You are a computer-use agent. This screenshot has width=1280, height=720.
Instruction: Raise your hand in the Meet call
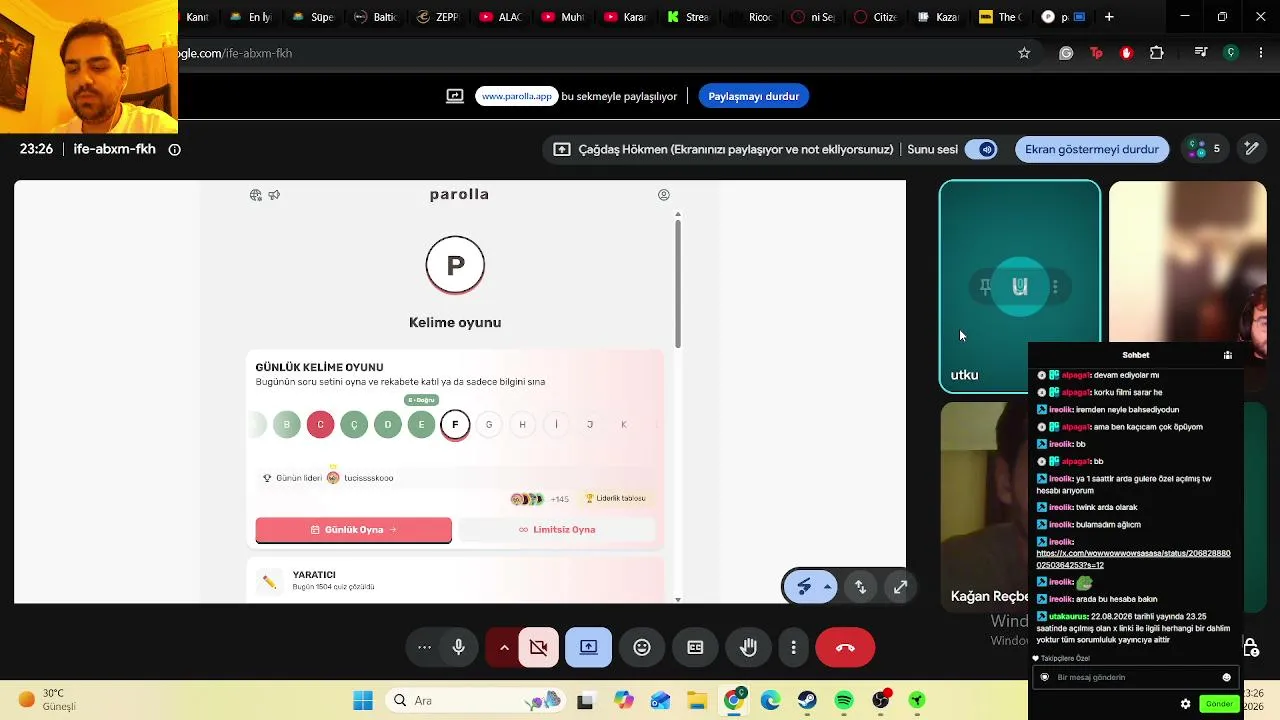(x=748, y=647)
